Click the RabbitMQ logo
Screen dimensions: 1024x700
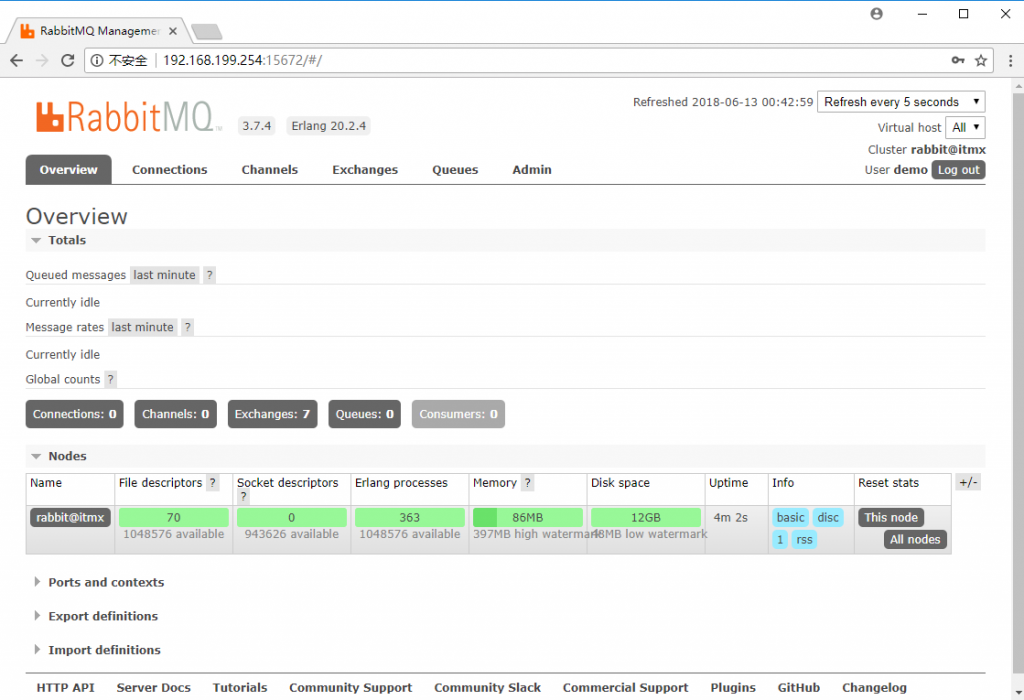tap(128, 117)
